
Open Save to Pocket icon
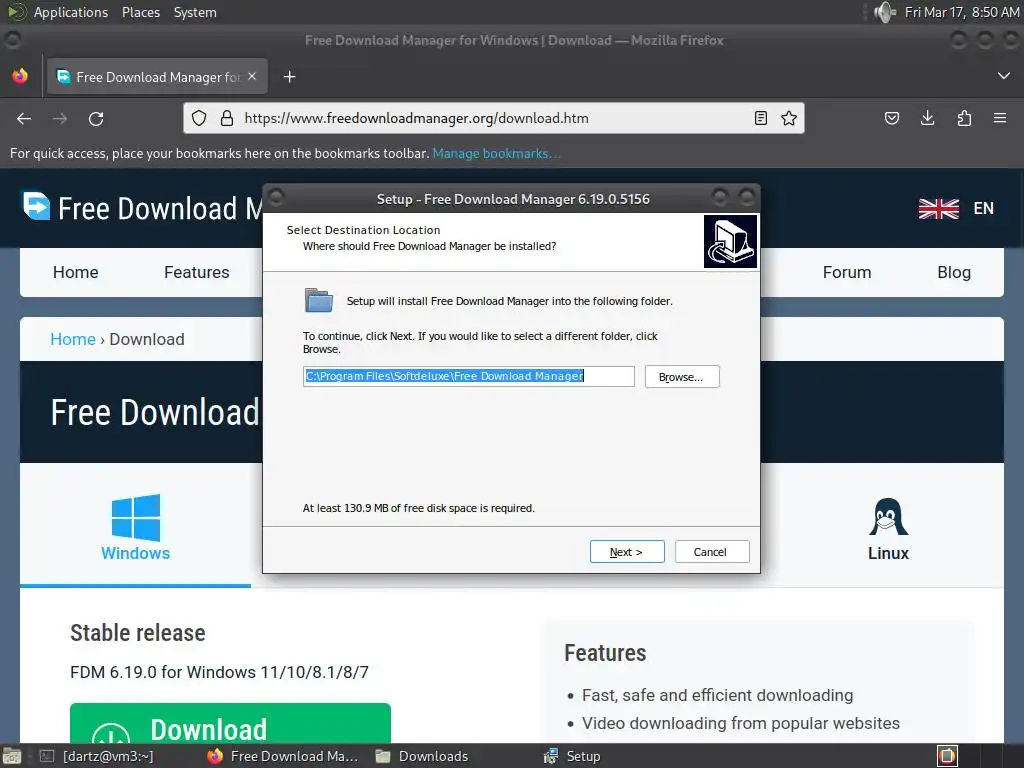click(891, 118)
